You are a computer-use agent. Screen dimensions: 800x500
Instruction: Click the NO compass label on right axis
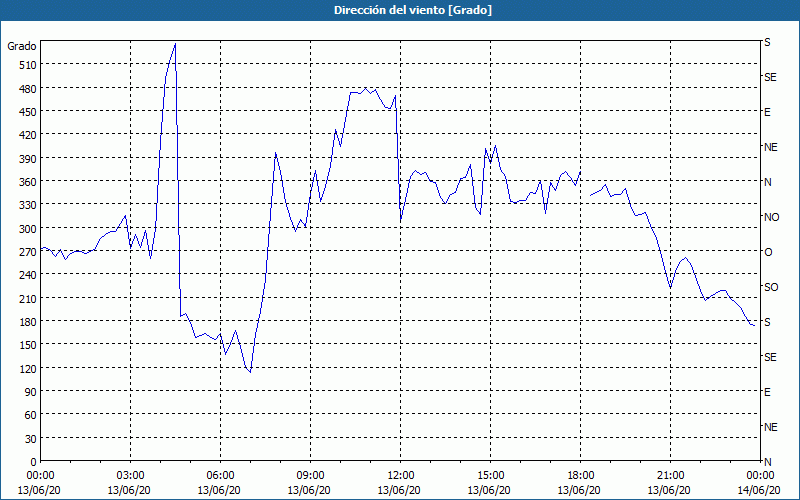[x=771, y=217]
